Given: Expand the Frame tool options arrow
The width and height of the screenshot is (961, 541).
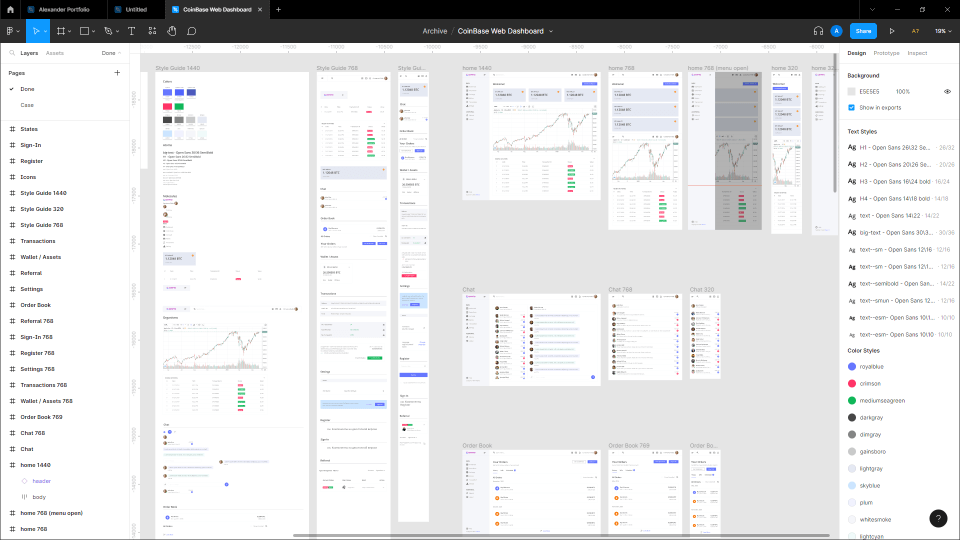Looking at the screenshot, I should (x=70, y=31).
